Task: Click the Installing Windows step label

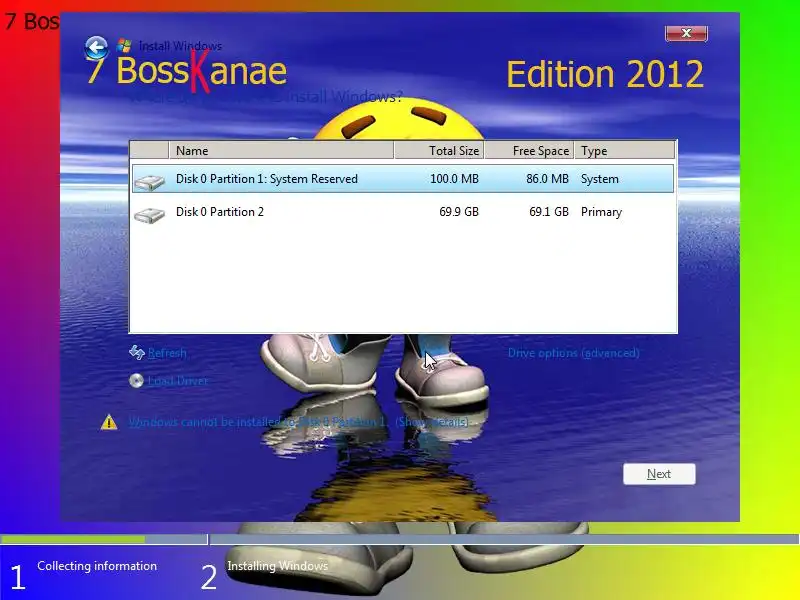Action: tap(278, 566)
